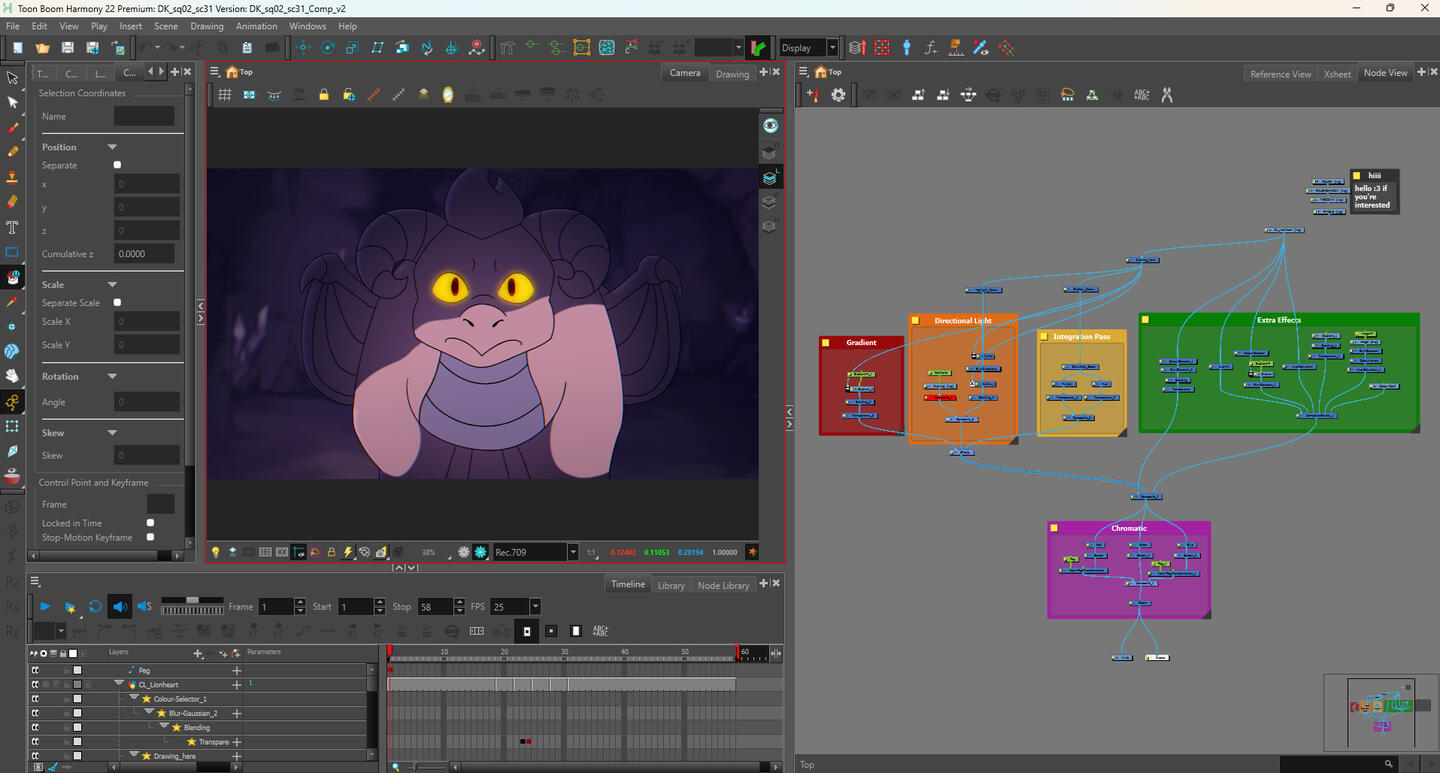Toggle the grid icon in Camera view
The height and width of the screenshot is (773, 1440).
(x=225, y=95)
